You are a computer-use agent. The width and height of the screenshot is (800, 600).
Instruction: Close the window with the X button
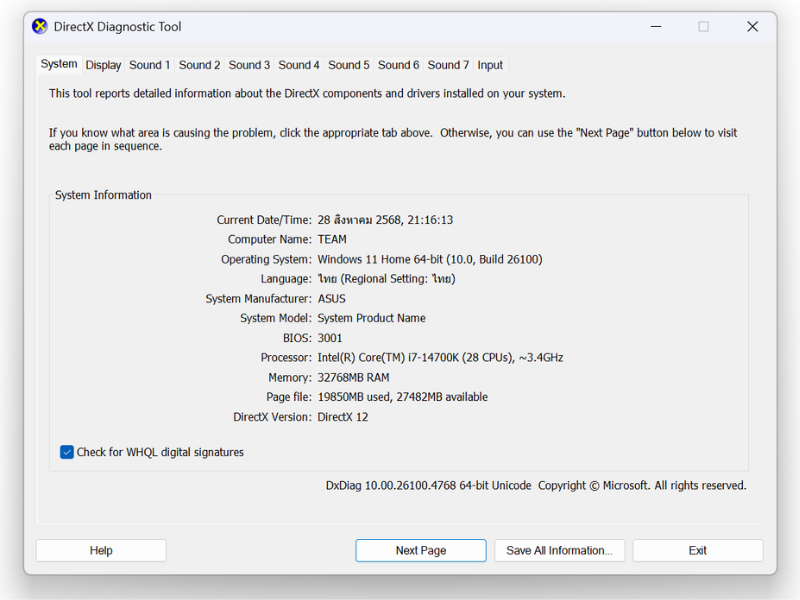point(752,27)
